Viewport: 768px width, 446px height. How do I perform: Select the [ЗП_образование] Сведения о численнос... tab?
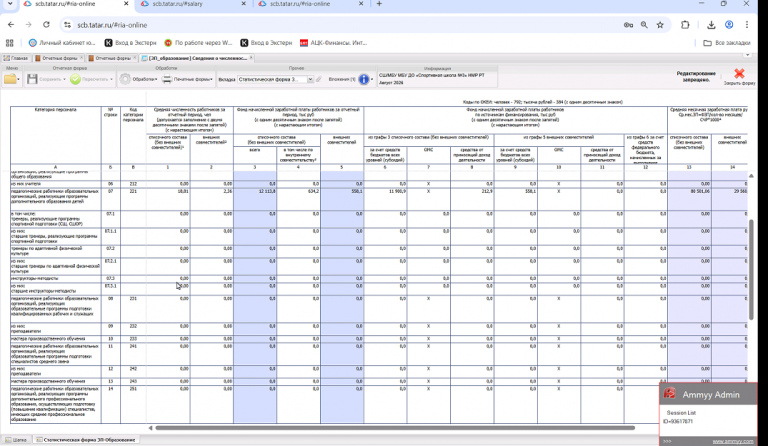click(x=197, y=58)
